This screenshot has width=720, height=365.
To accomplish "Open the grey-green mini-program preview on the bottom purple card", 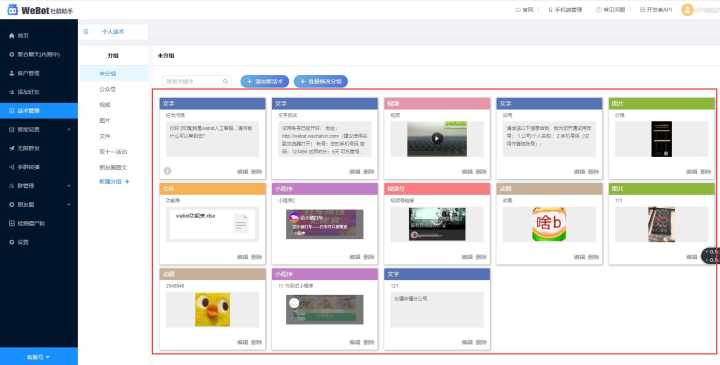I will click(x=325, y=309).
